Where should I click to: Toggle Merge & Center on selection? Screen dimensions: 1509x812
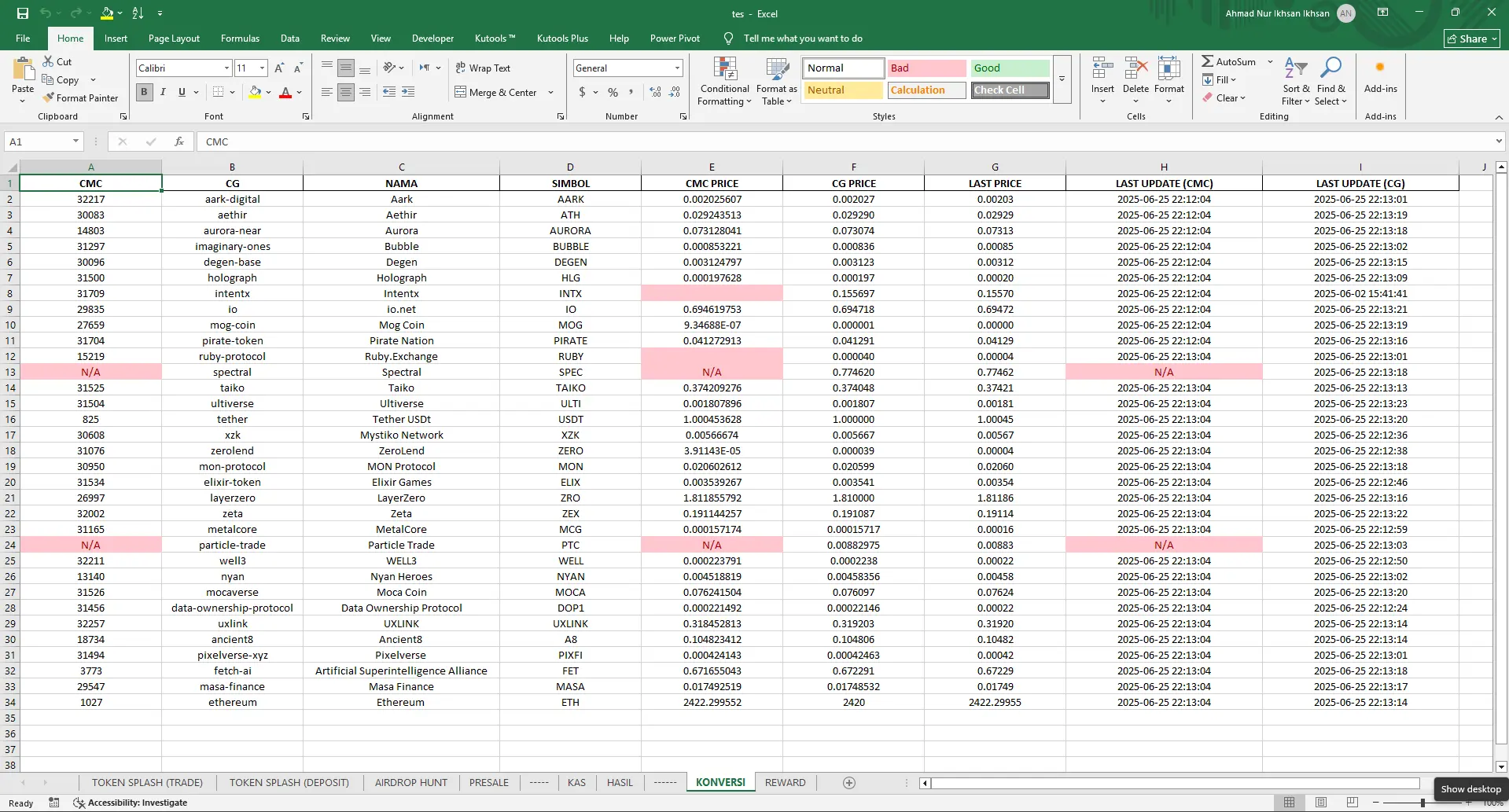(x=496, y=92)
